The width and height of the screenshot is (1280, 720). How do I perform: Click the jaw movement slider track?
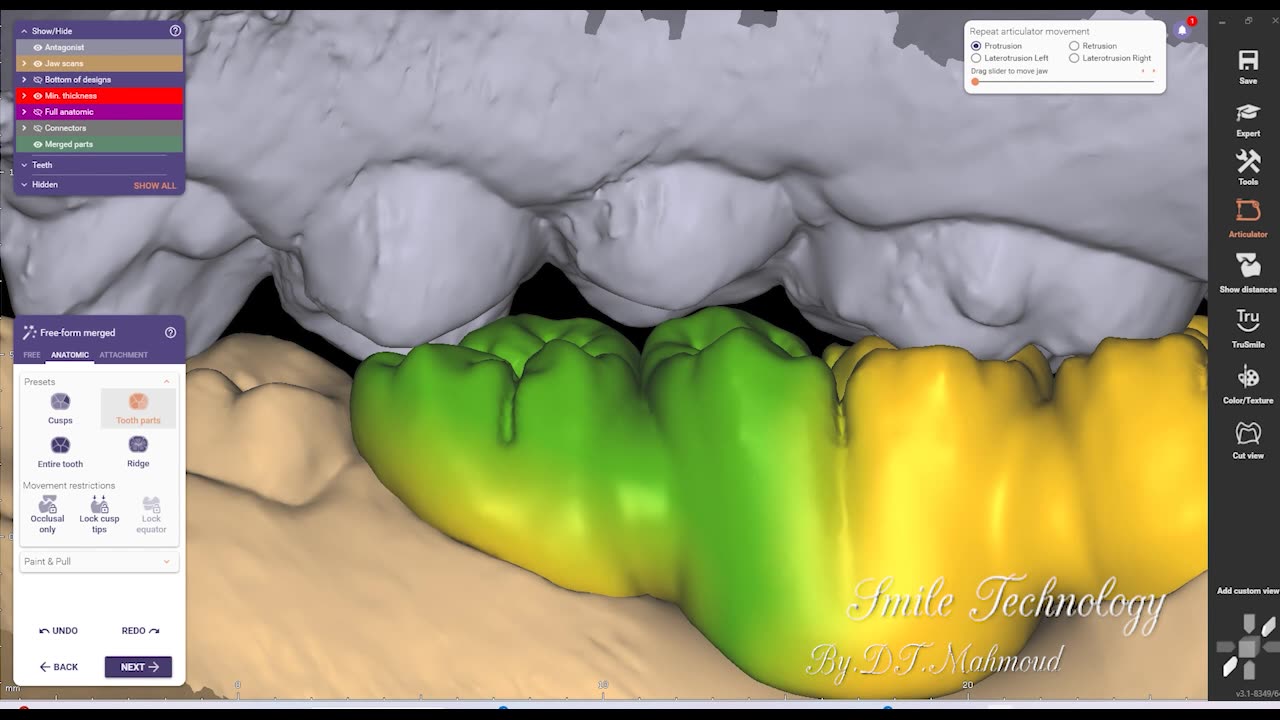point(1063,82)
